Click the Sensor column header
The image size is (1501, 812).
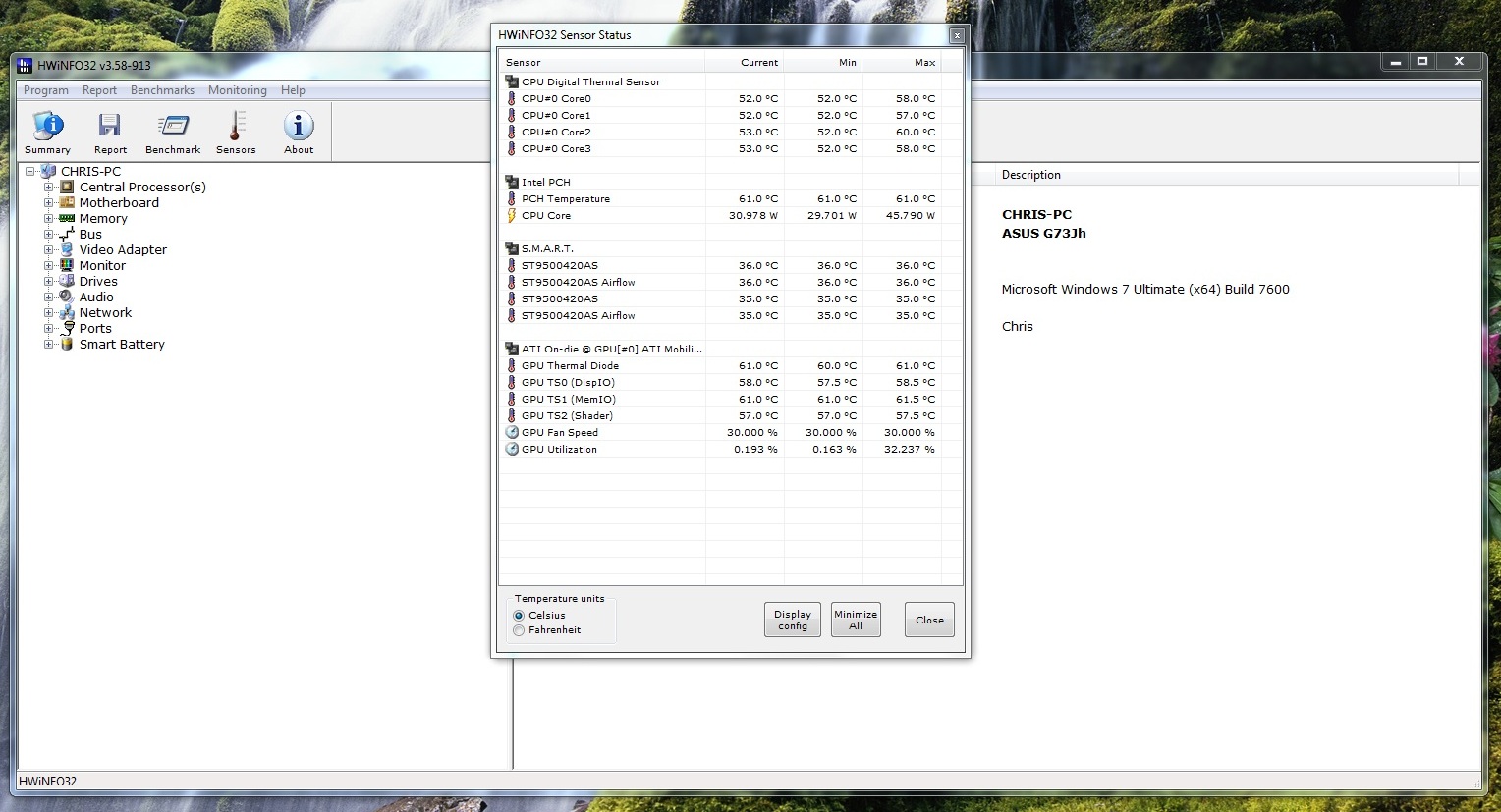tap(602, 62)
